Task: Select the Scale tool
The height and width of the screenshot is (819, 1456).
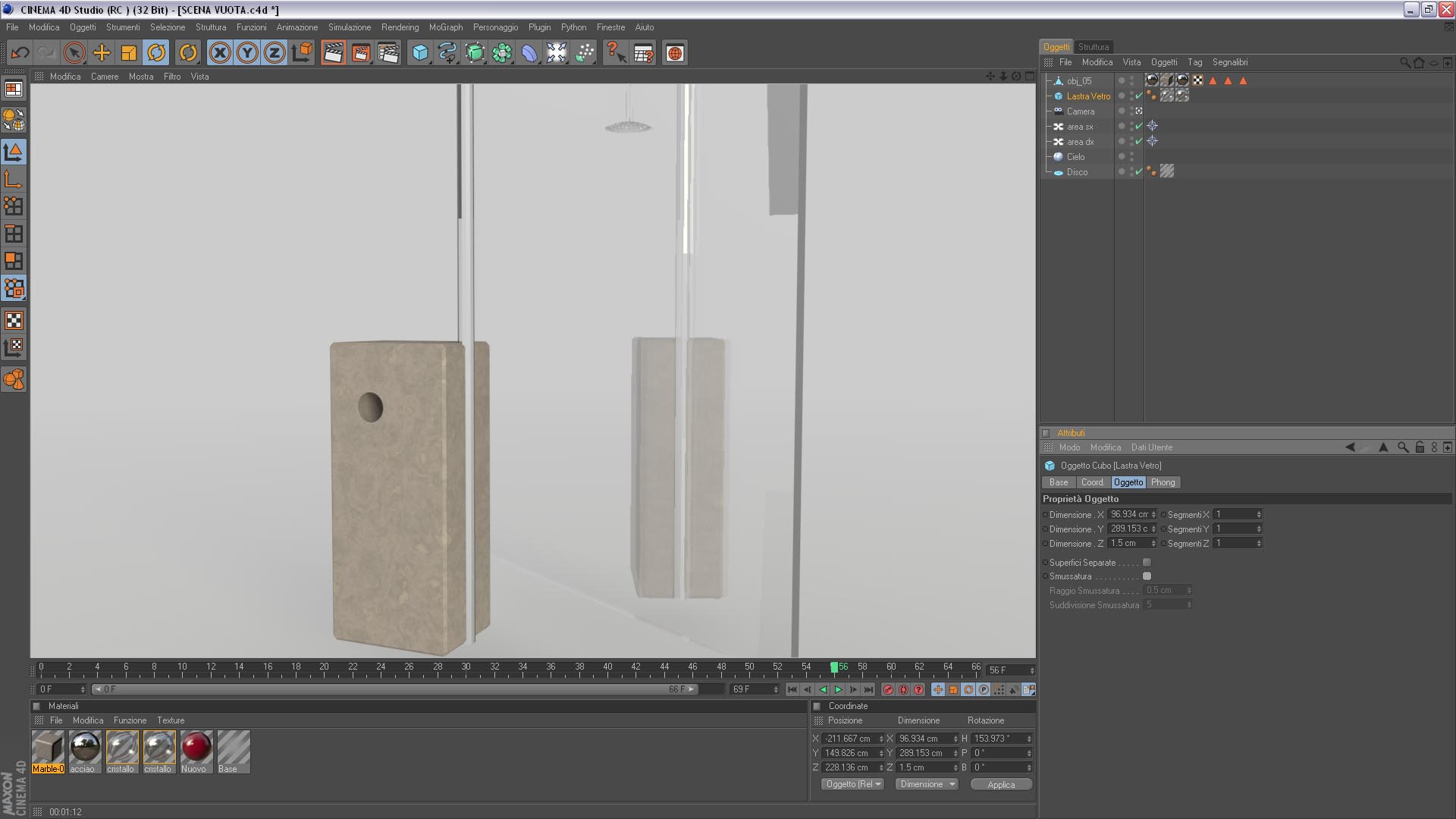Action: coord(129,53)
